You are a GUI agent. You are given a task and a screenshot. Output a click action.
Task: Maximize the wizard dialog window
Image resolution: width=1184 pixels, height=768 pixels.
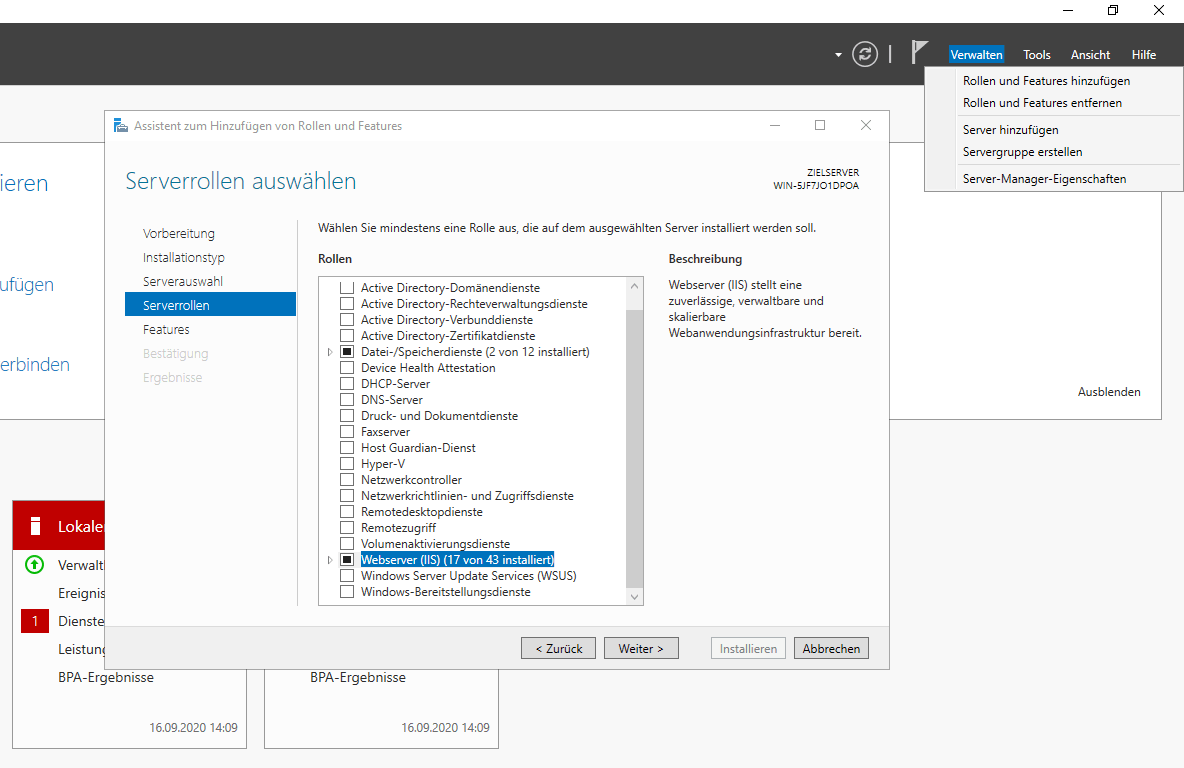pyautogui.click(x=820, y=126)
